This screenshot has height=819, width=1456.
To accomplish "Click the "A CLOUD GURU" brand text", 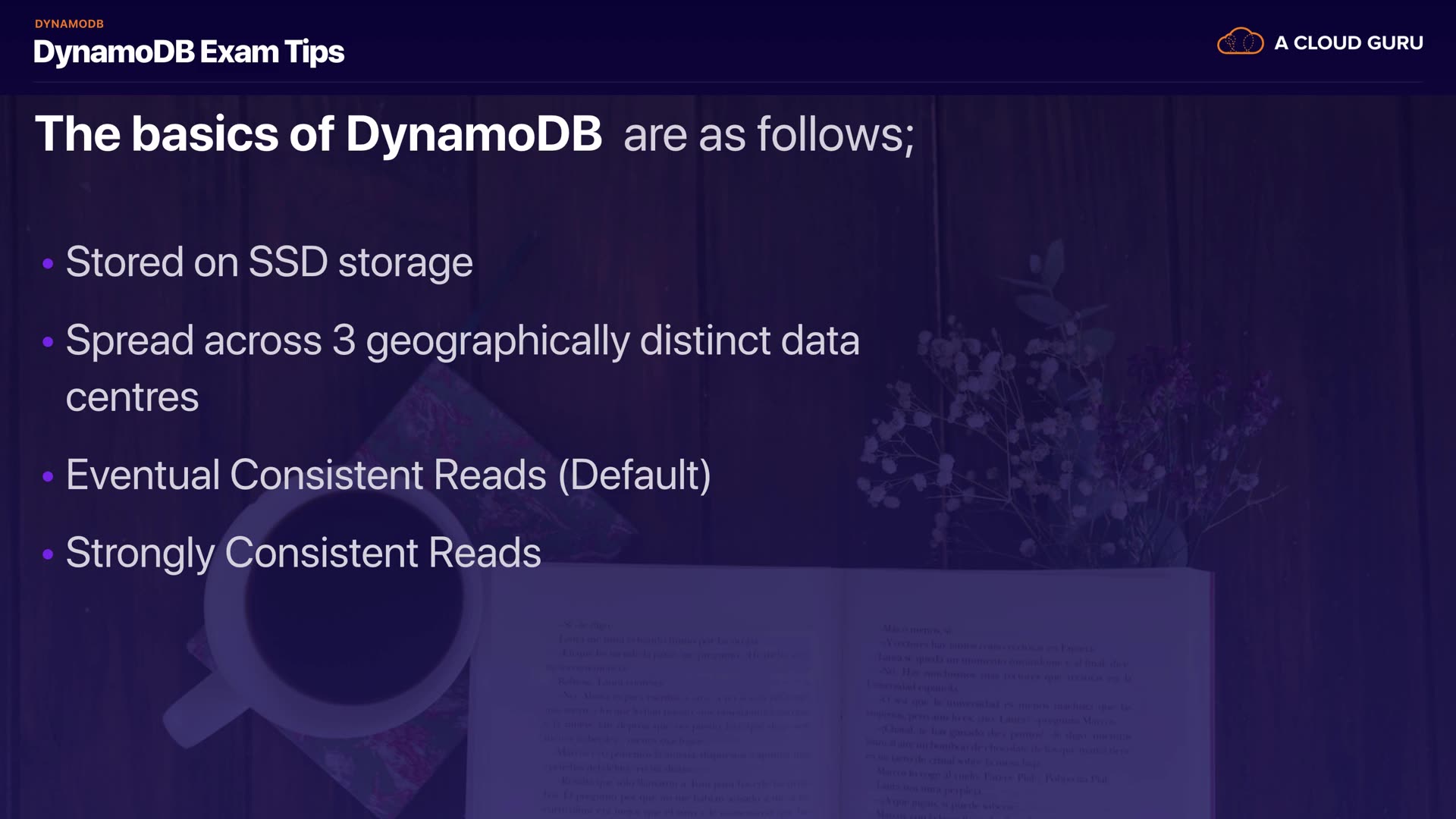I will point(1348,43).
